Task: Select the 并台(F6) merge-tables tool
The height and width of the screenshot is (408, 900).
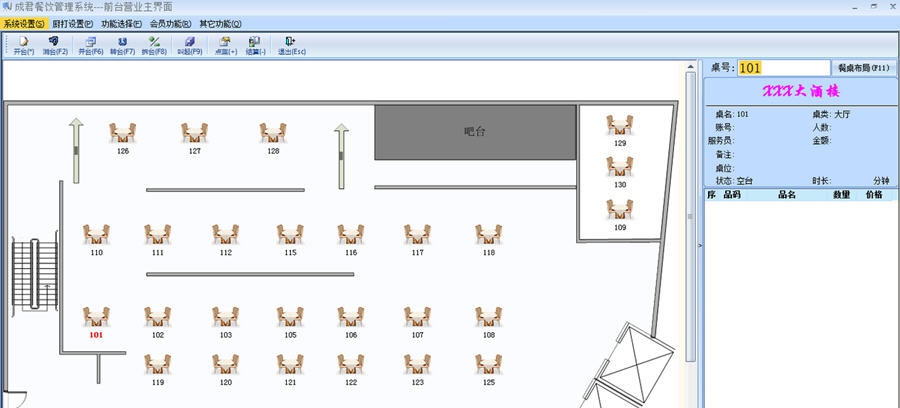Action: [91, 45]
